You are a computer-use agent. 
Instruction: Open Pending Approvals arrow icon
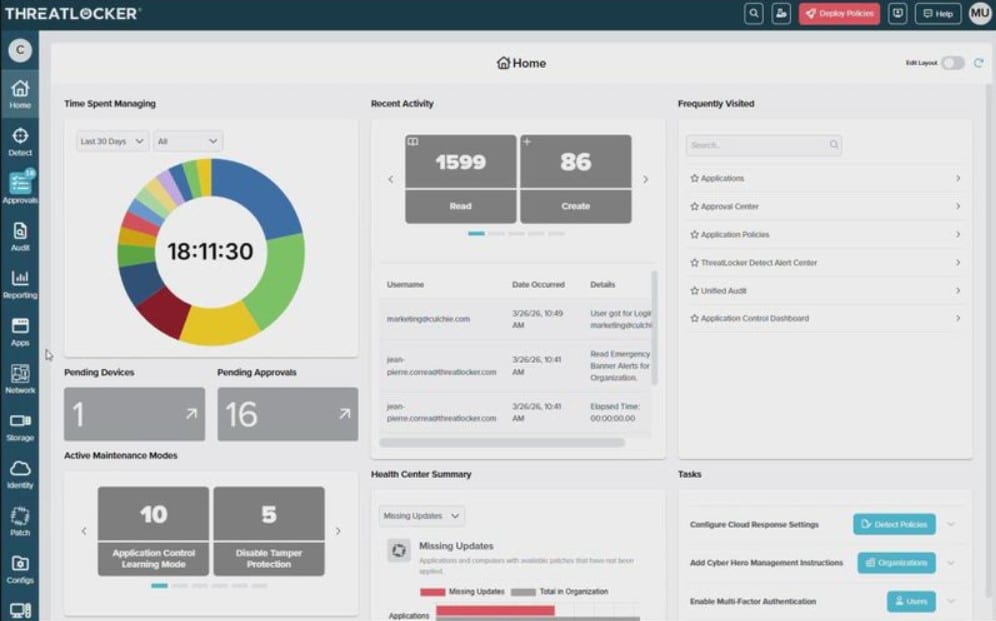click(344, 414)
